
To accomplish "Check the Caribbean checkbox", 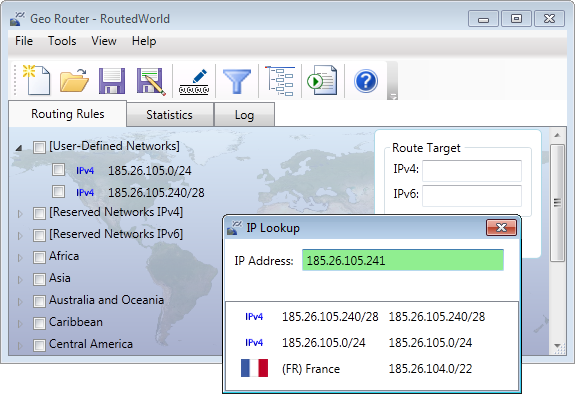I will [x=39, y=323].
